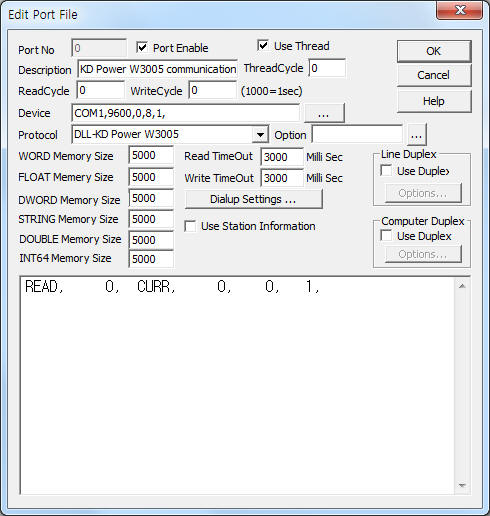Uncheck the Use Thread checkbox
The image size is (490, 516).
263,45
